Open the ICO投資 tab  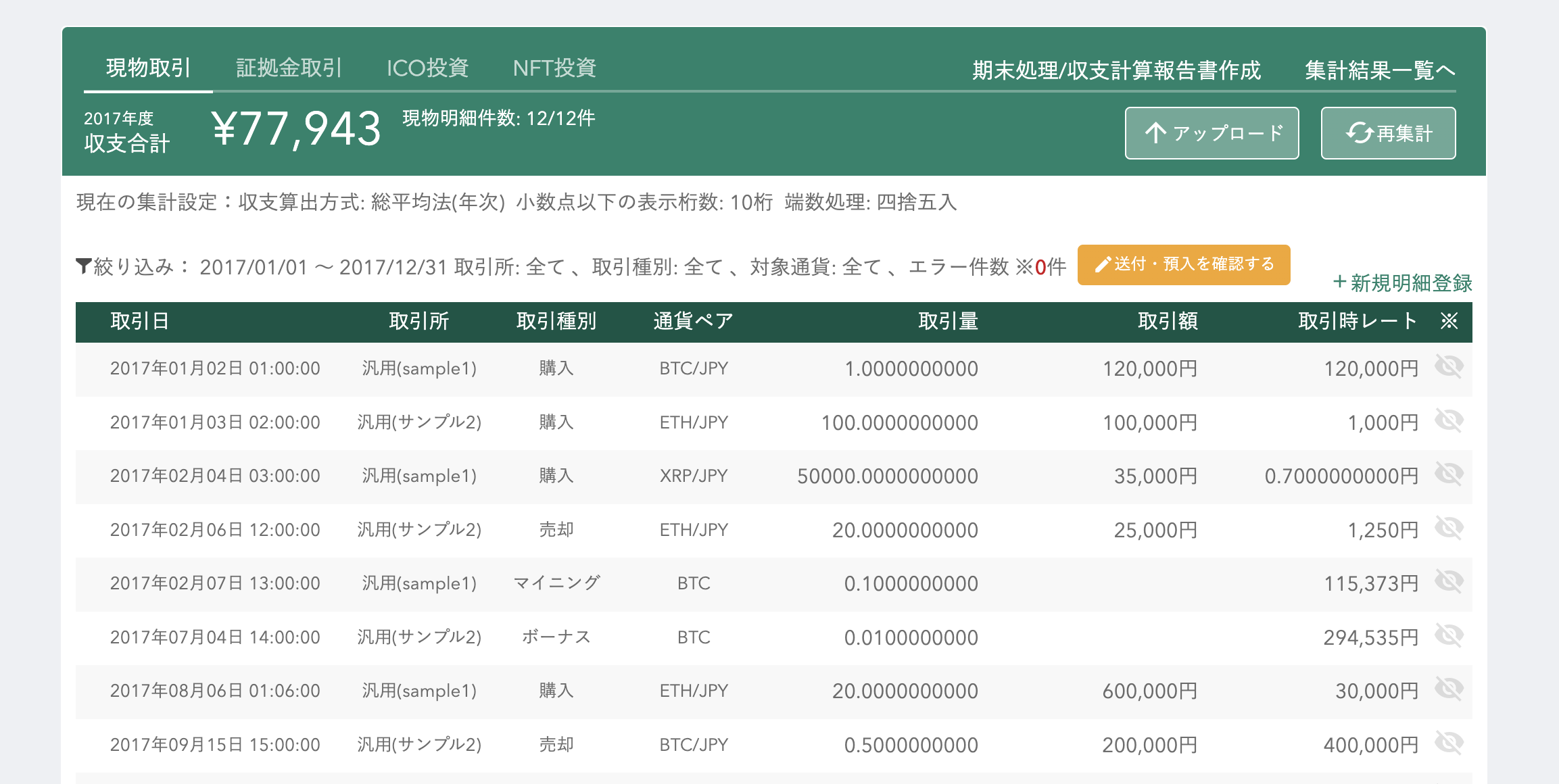[x=427, y=68]
